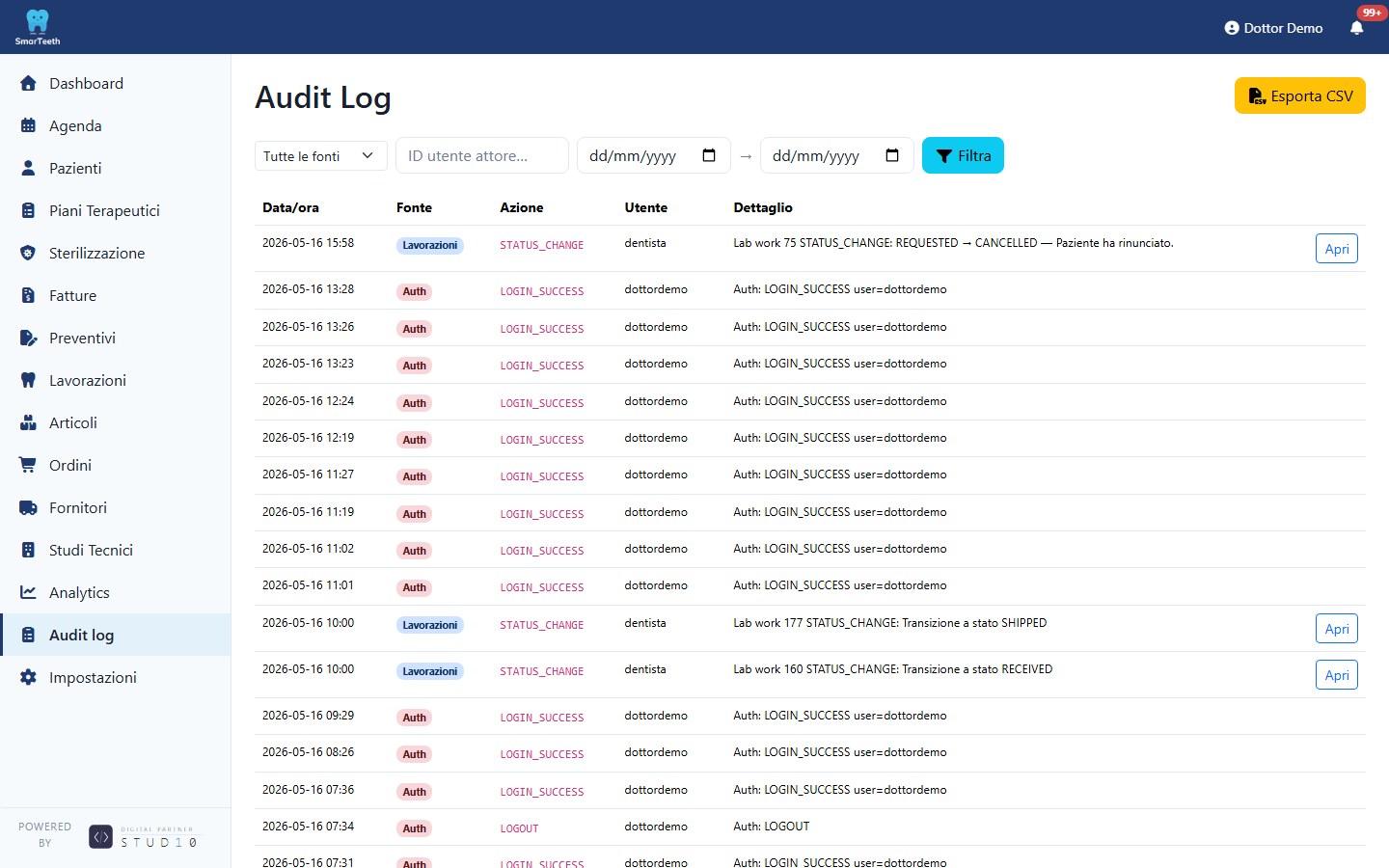Viewport: 1389px width, 868px height.
Task: Navigate to Piani Terapeutici
Action: (x=116, y=210)
